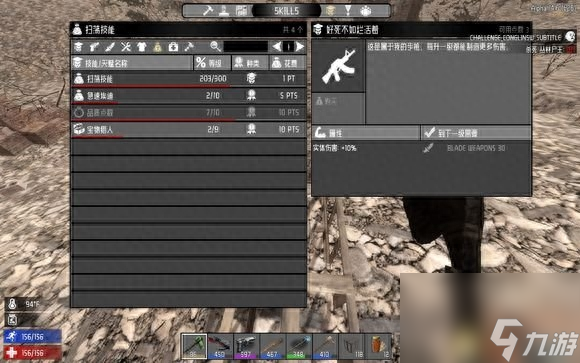
Task: Filter skills by crossed tools category
Action: point(126,47)
